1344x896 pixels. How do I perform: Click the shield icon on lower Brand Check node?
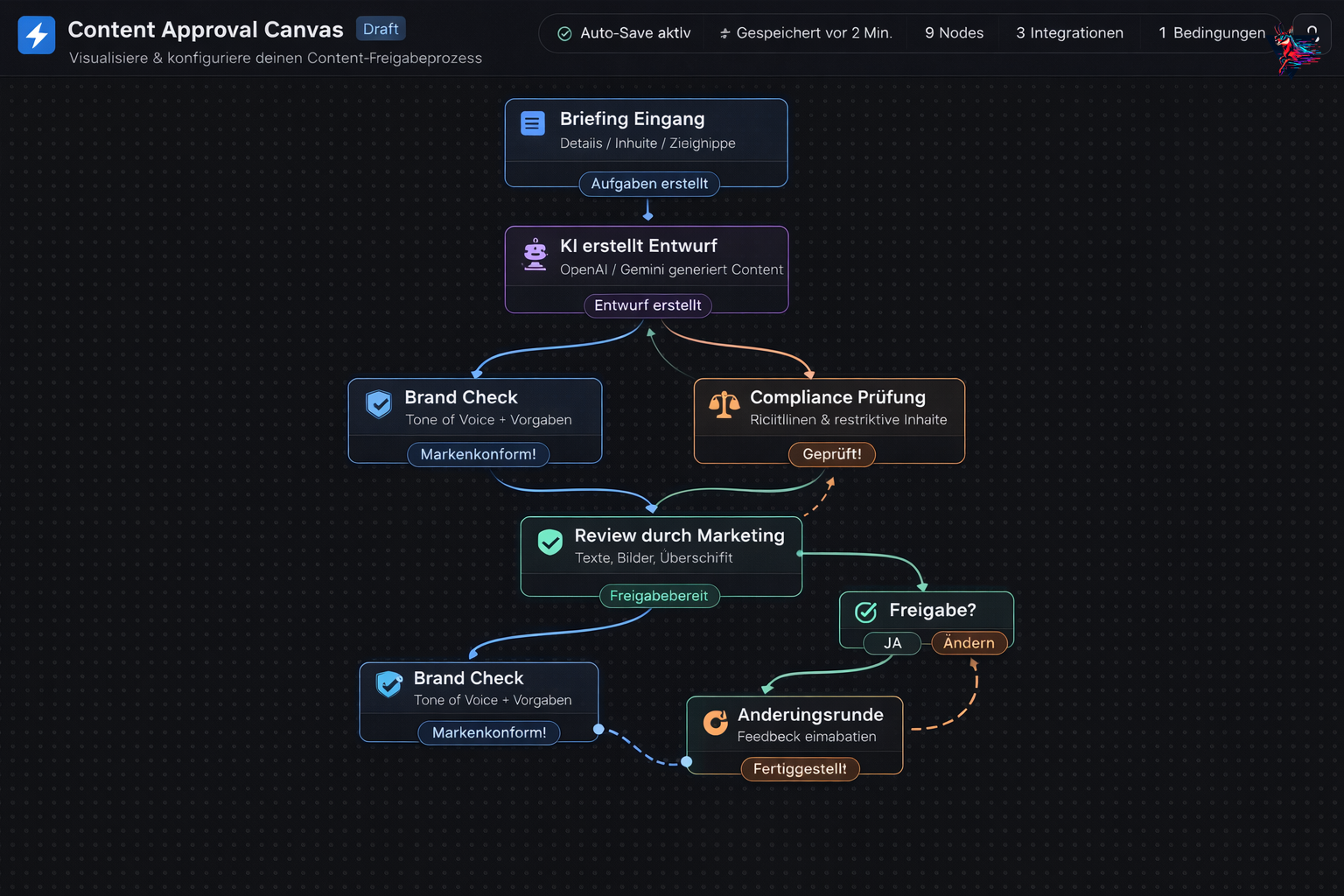pyautogui.click(x=388, y=685)
